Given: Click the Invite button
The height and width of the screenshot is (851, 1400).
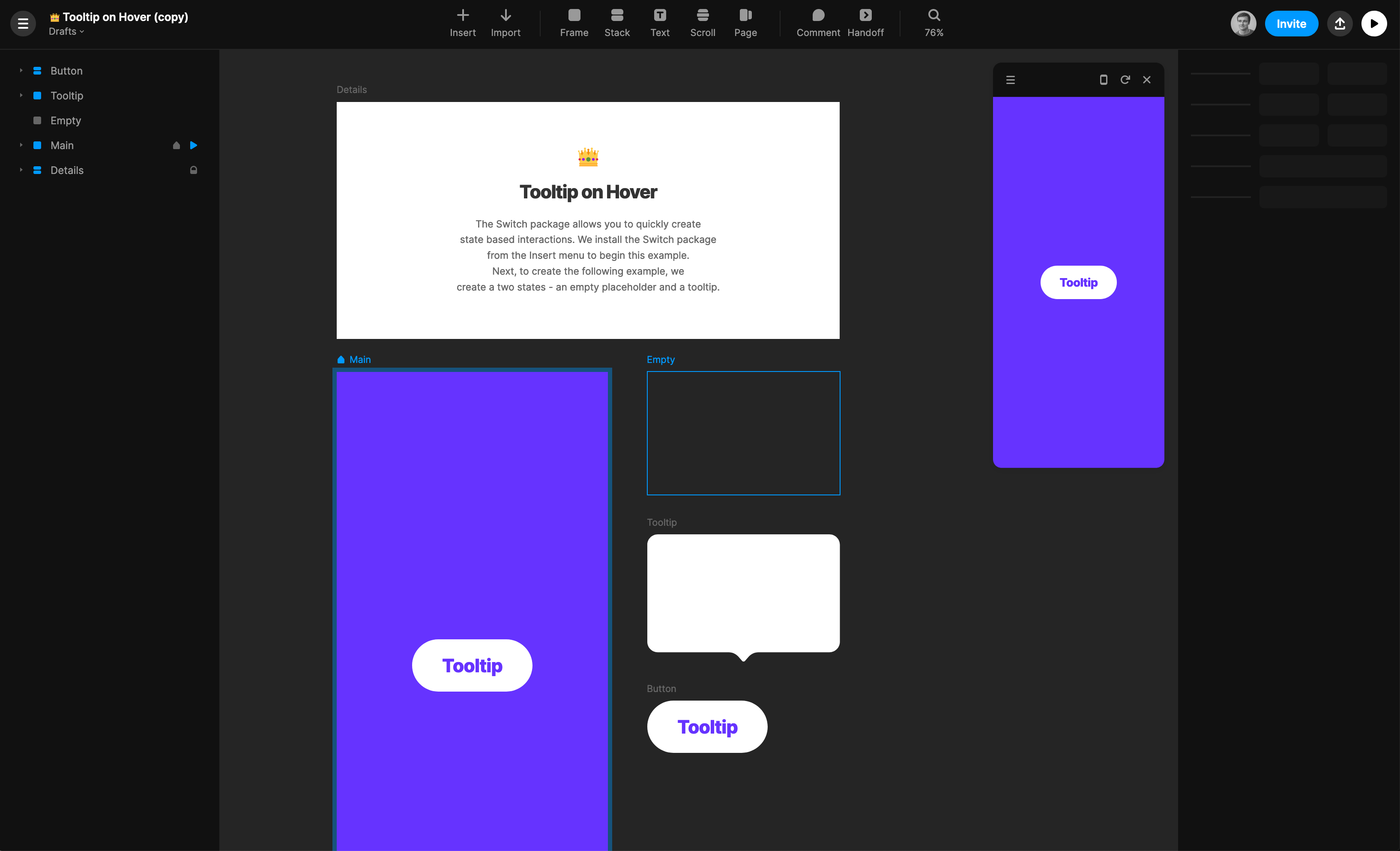Looking at the screenshot, I should (x=1291, y=23).
